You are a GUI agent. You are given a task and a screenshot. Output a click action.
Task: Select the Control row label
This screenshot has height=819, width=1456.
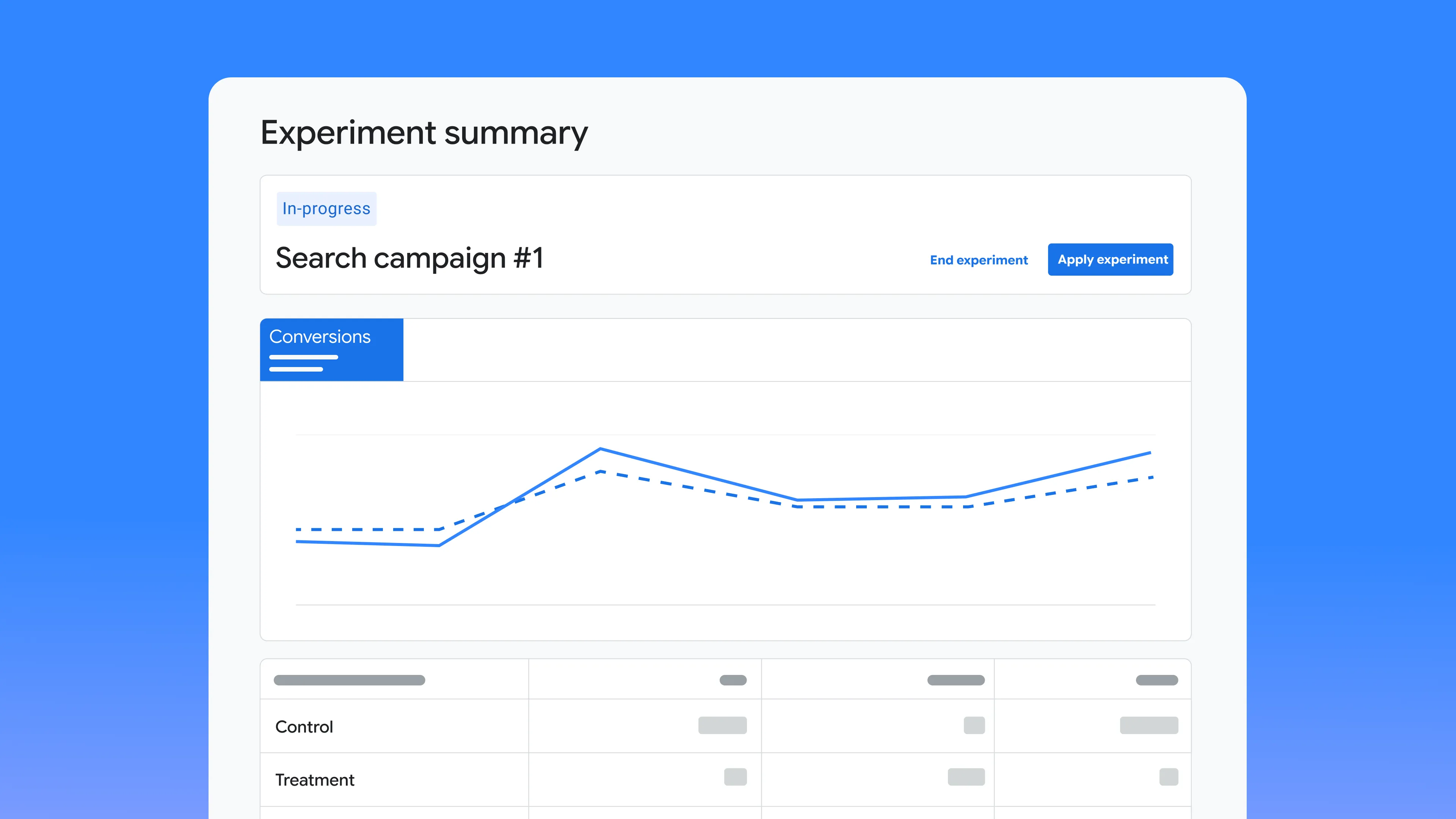304,726
